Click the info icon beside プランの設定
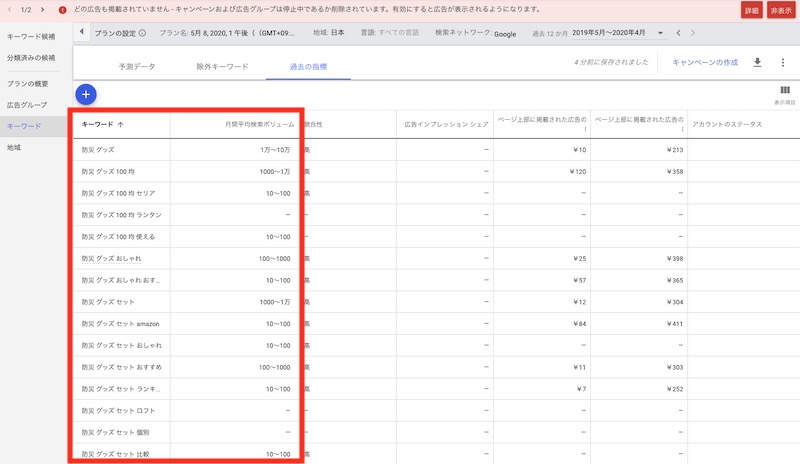Screen dimensions: 800x464 [142, 33]
